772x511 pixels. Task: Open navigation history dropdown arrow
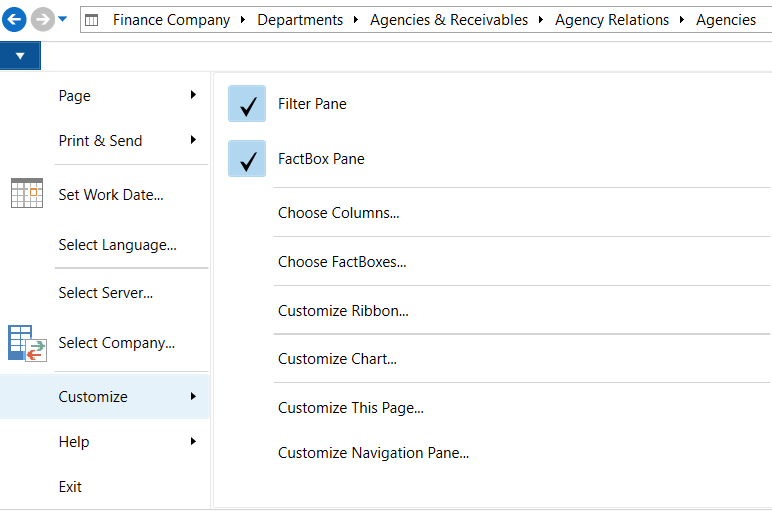(x=63, y=19)
